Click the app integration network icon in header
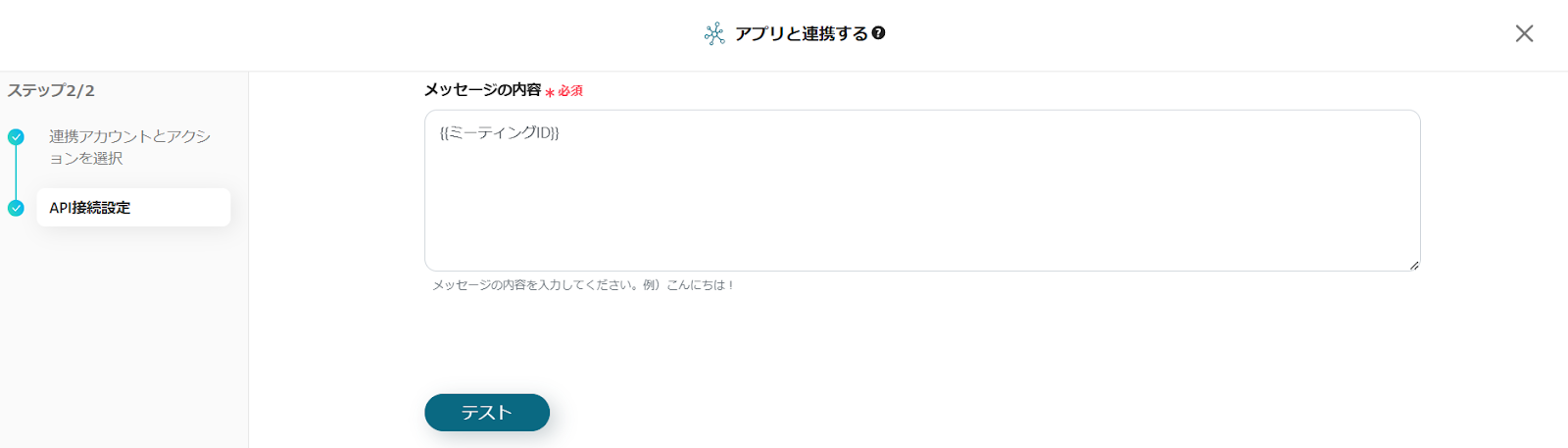 pos(714,33)
